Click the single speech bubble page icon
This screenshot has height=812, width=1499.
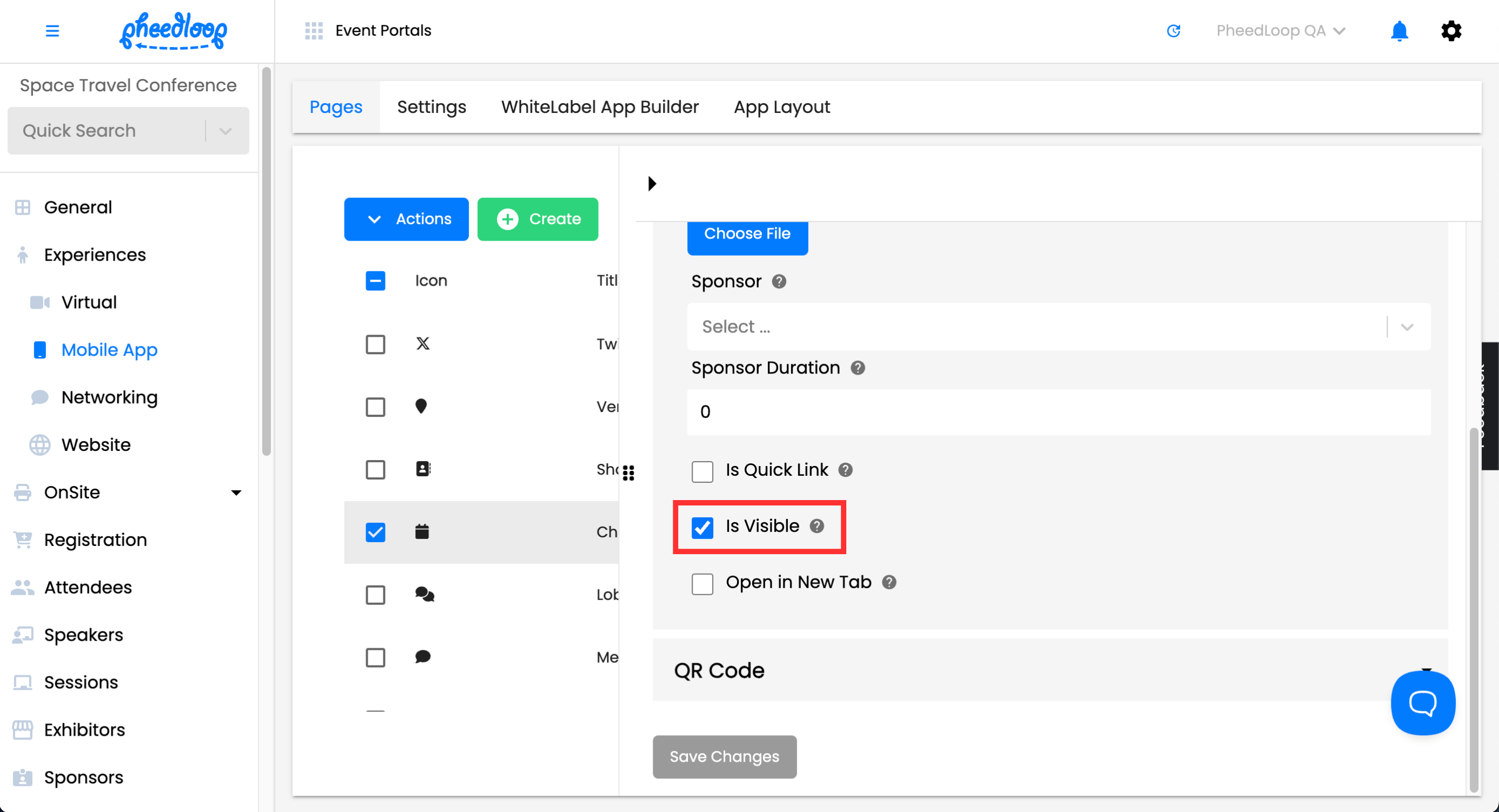click(422, 657)
